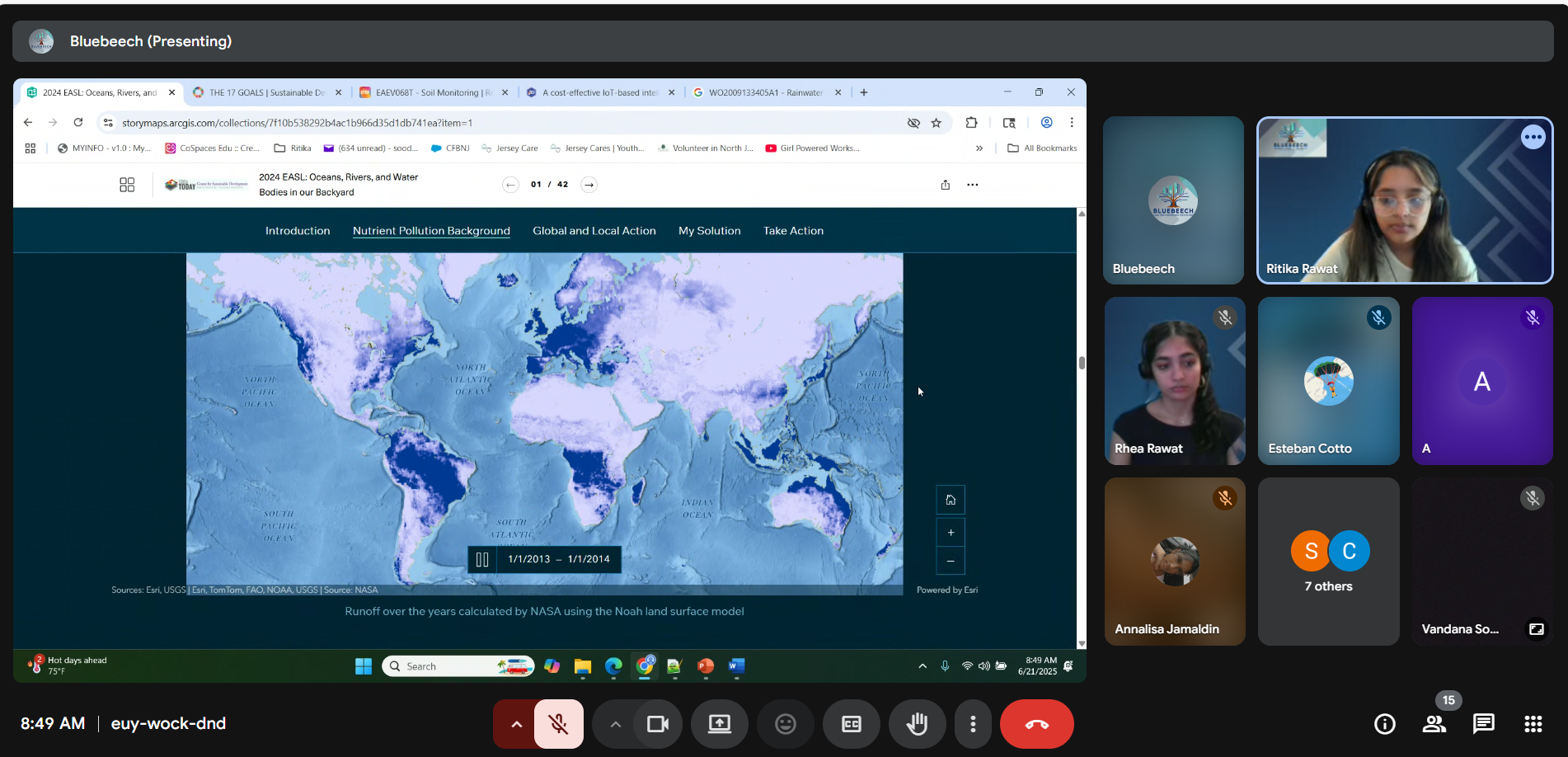This screenshot has height=757, width=1568.
Task: Expand video settings arrow beside camera
Action: pyautogui.click(x=615, y=724)
